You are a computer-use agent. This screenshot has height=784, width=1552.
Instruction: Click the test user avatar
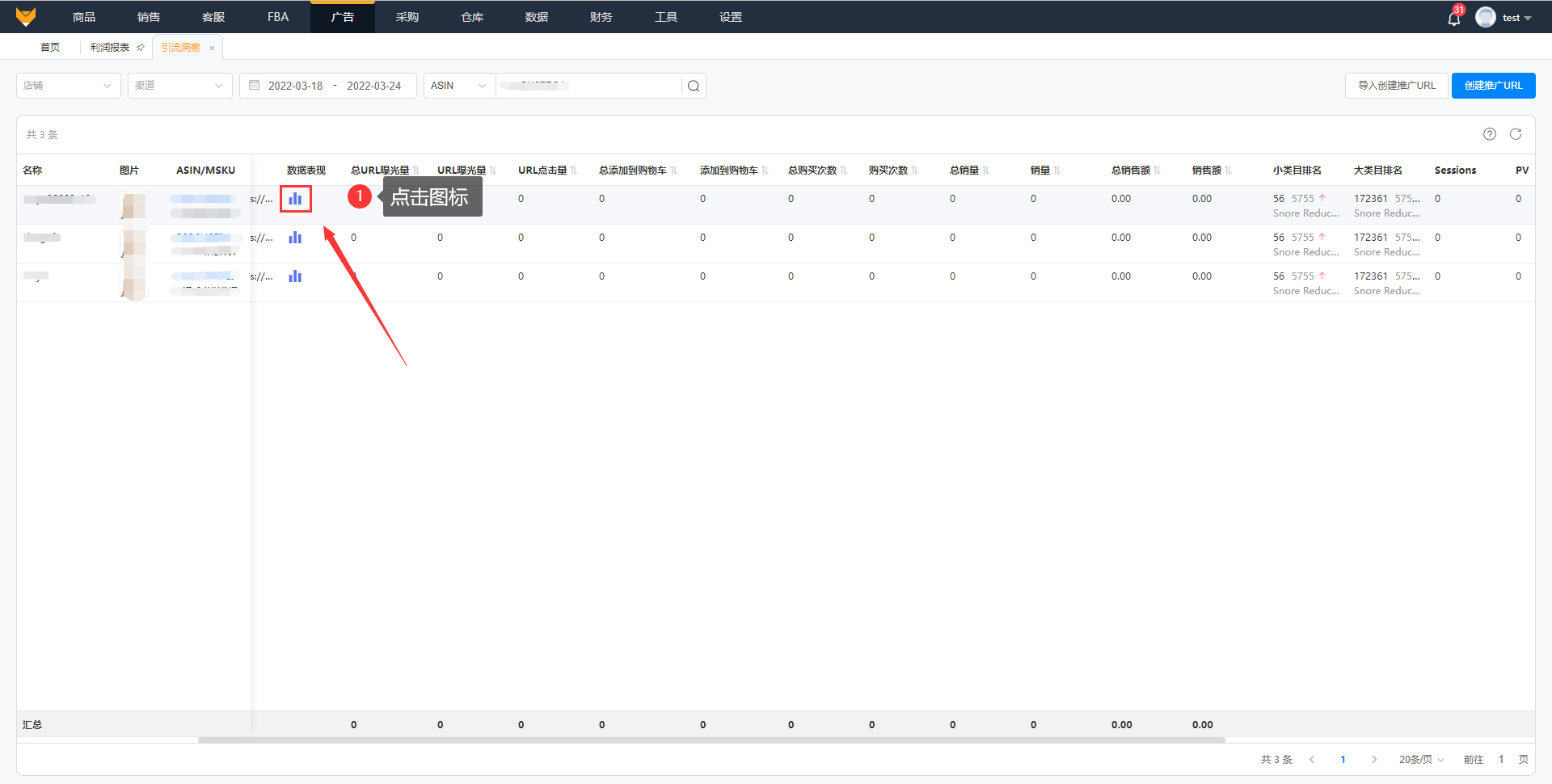click(1485, 17)
